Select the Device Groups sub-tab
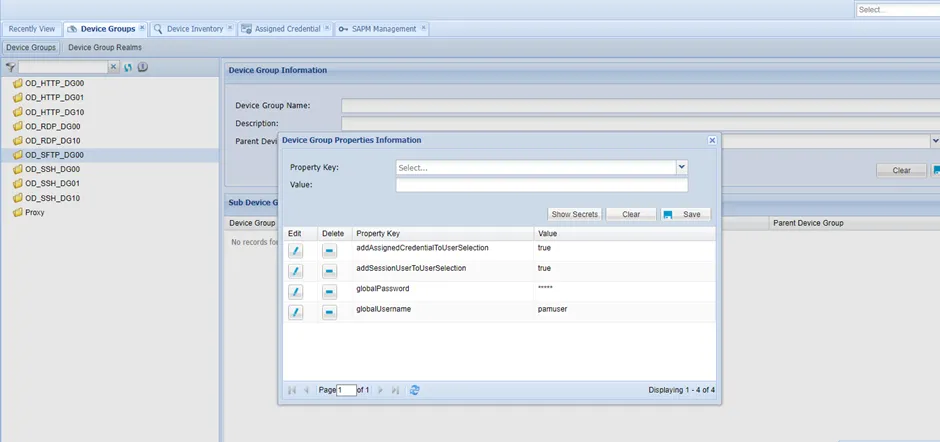The height and width of the screenshot is (442, 940). point(31,47)
